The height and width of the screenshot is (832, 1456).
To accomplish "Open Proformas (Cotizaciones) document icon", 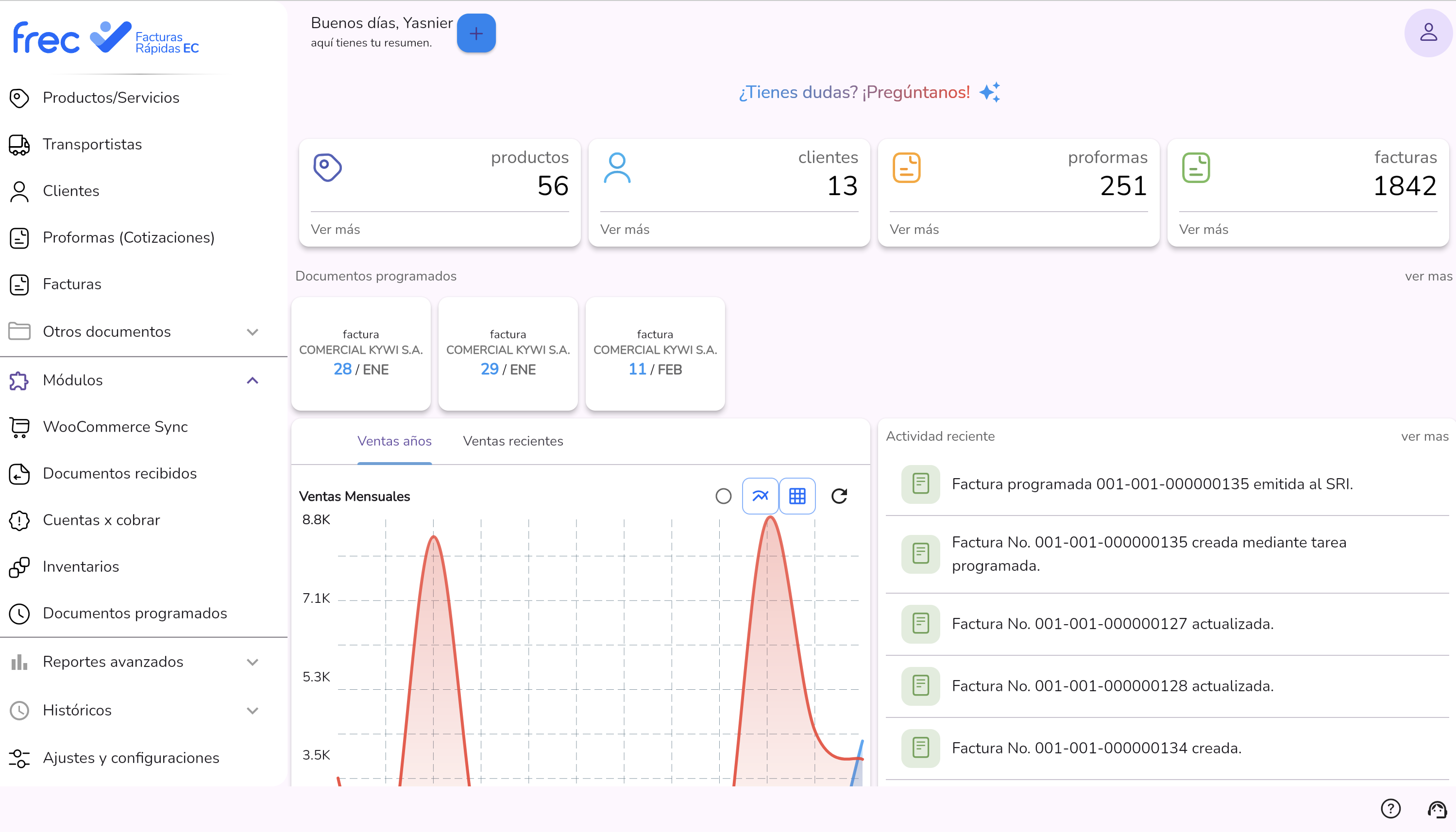I will click(19, 238).
